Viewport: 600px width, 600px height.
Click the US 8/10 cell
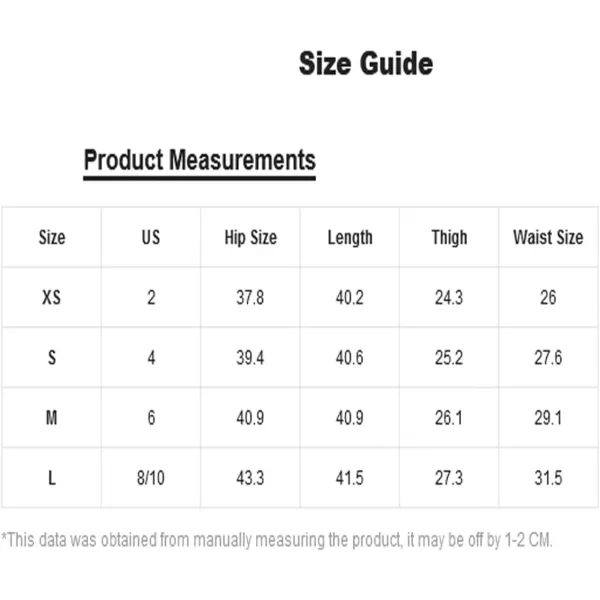click(151, 478)
